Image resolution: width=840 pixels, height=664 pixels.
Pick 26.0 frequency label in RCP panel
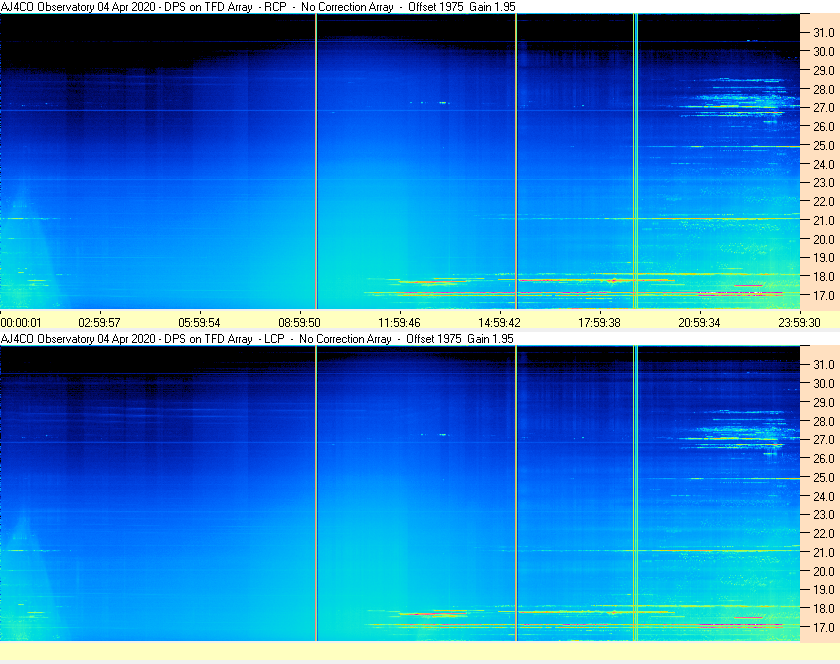[x=824, y=126]
